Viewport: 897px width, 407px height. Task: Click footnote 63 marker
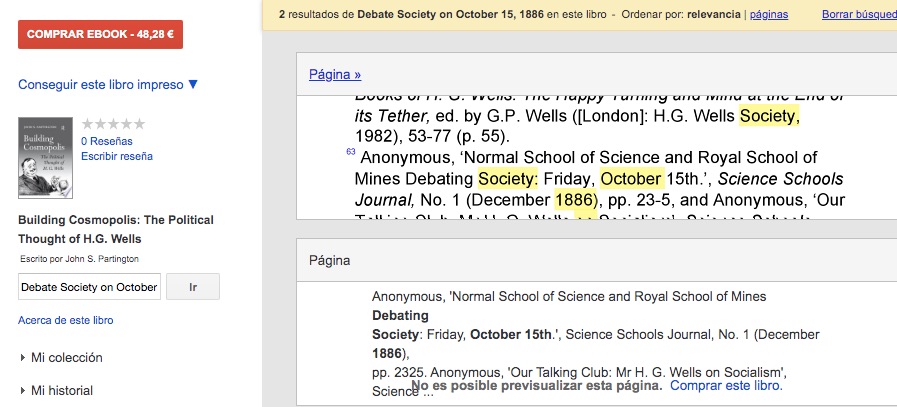pyautogui.click(x=350, y=151)
